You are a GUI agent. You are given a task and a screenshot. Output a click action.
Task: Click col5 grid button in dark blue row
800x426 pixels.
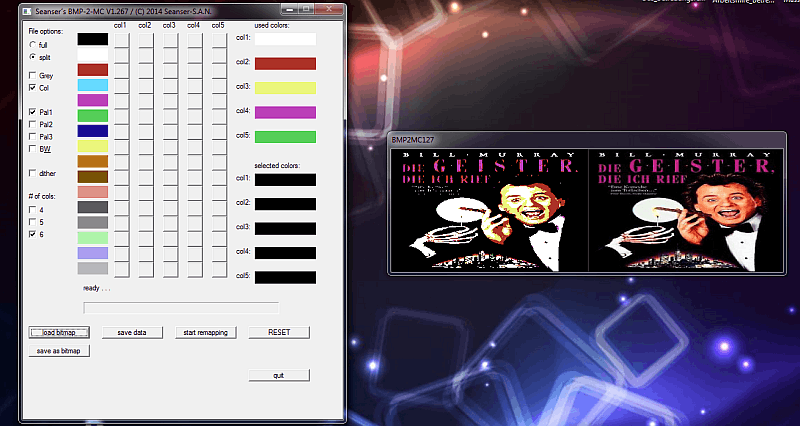[x=219, y=133]
